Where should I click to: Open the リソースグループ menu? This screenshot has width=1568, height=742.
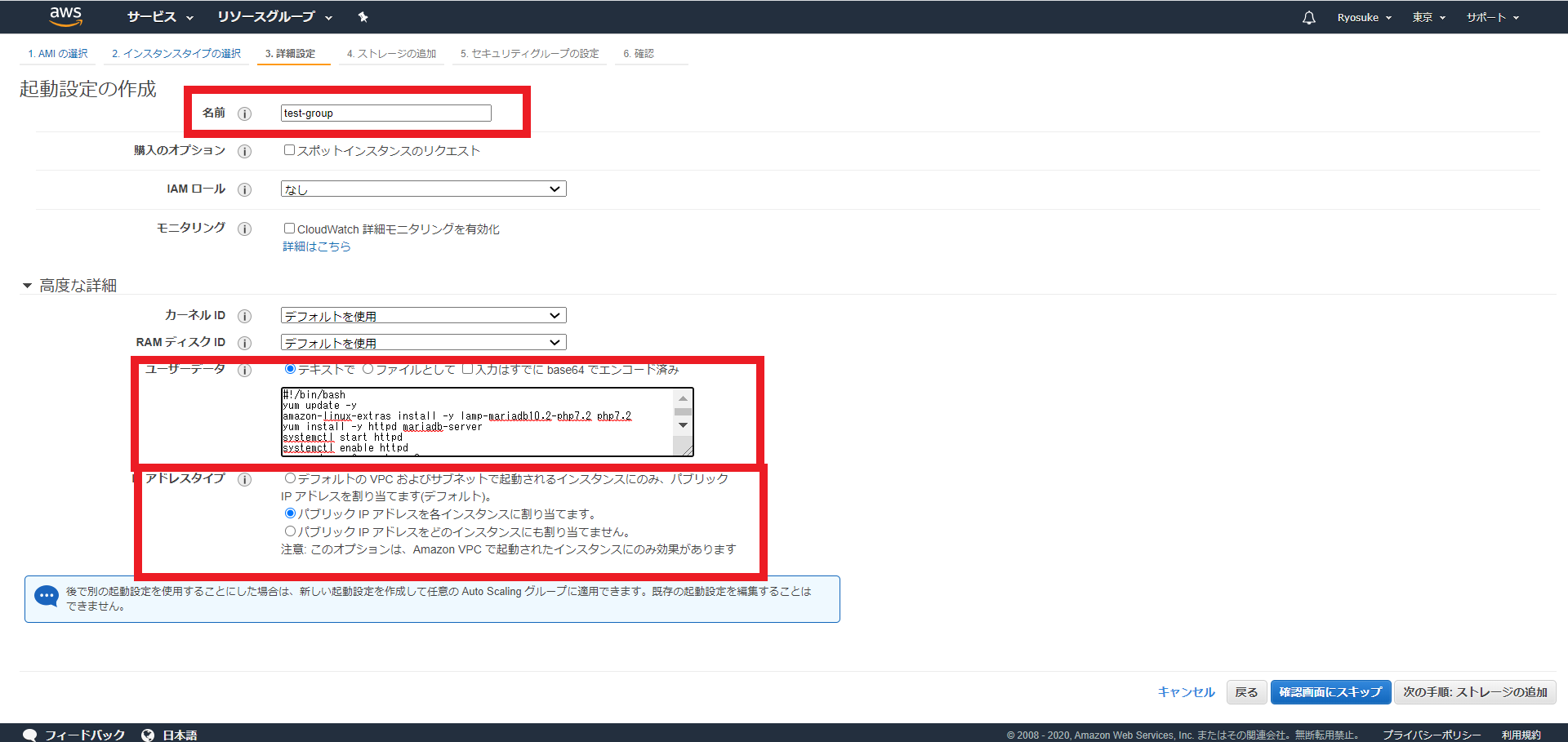point(274,17)
